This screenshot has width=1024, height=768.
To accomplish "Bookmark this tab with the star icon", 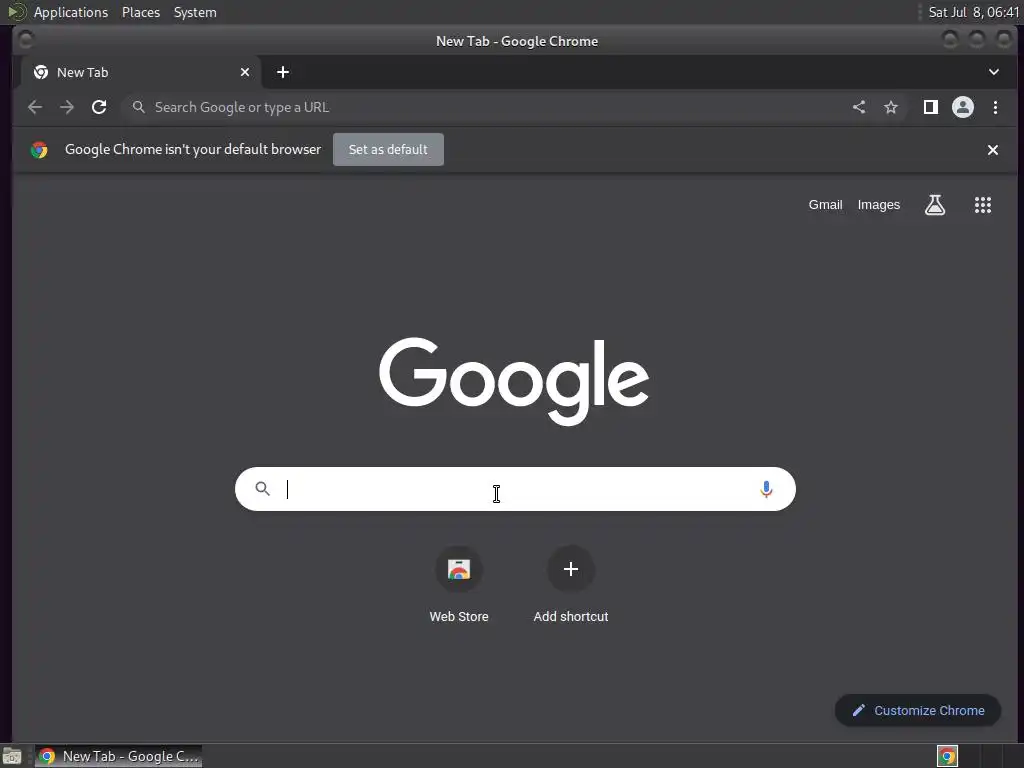I will click(x=891, y=107).
